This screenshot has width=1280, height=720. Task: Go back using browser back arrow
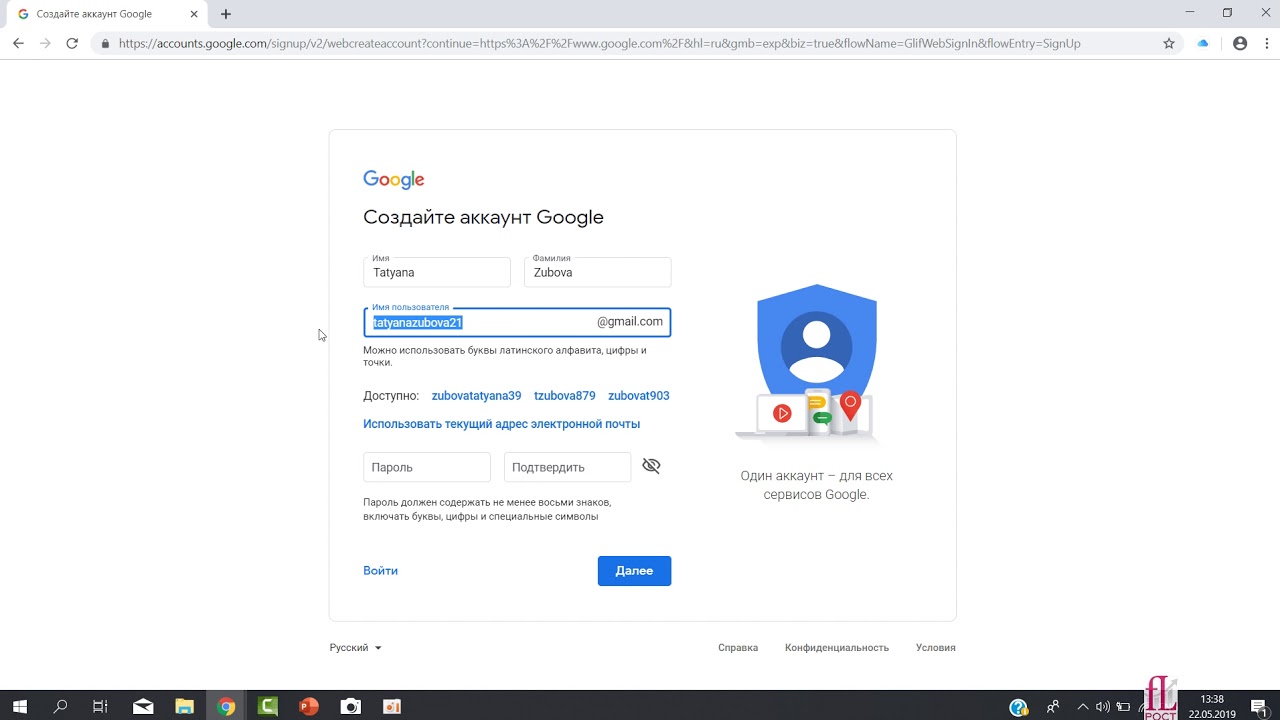tap(18, 44)
